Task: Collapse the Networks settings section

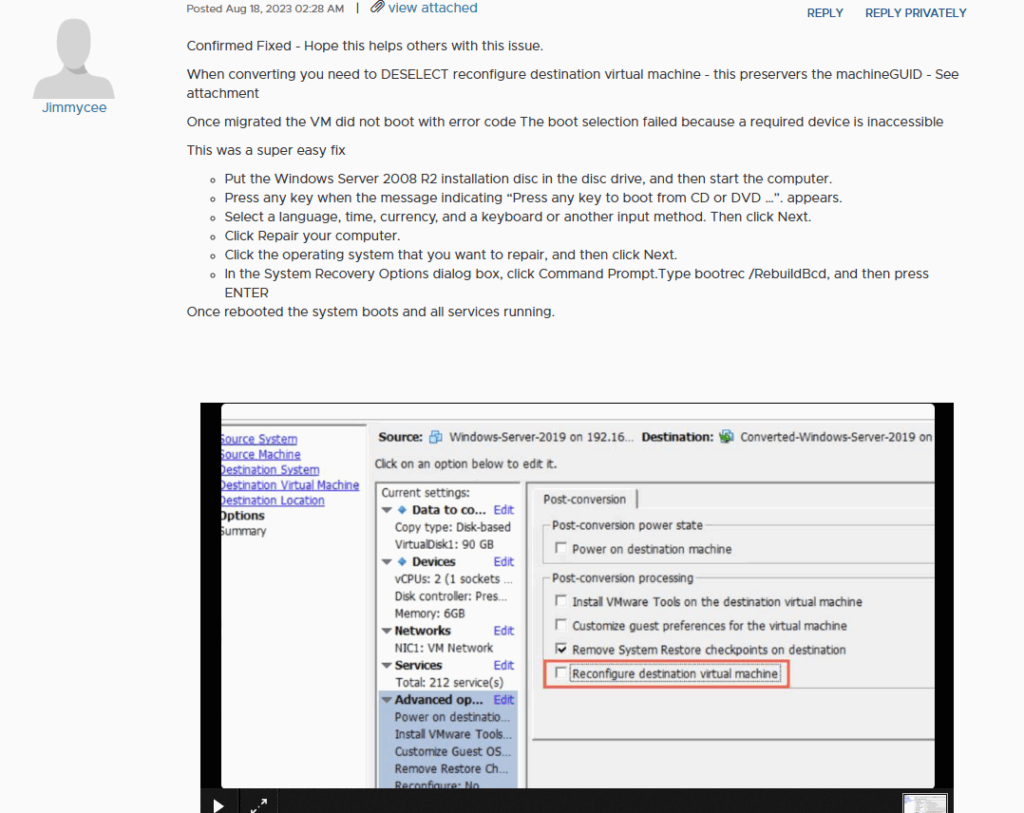Action: (386, 631)
